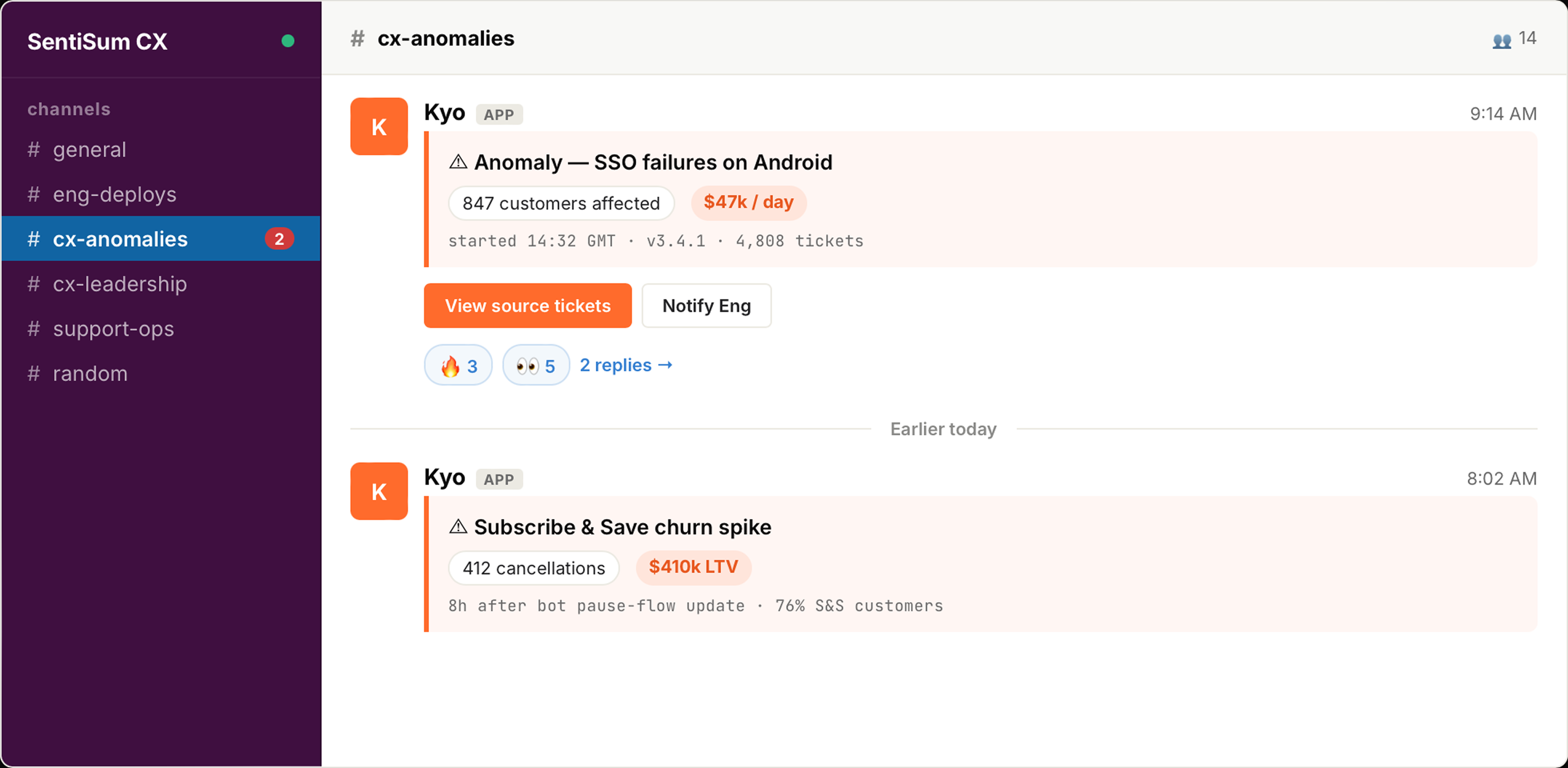Click the hash icon in the channel header
Viewport: 1568px width, 768px height.
(x=357, y=38)
